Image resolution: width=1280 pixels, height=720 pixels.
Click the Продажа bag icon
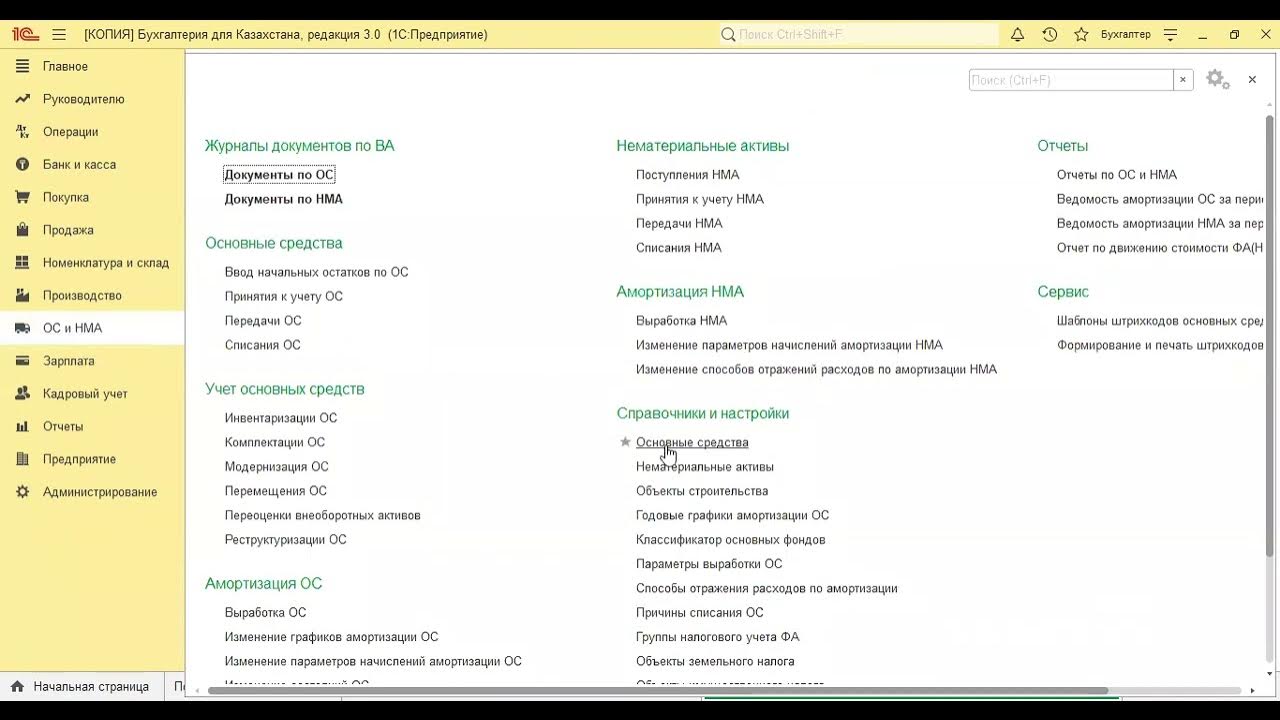tap(22, 230)
